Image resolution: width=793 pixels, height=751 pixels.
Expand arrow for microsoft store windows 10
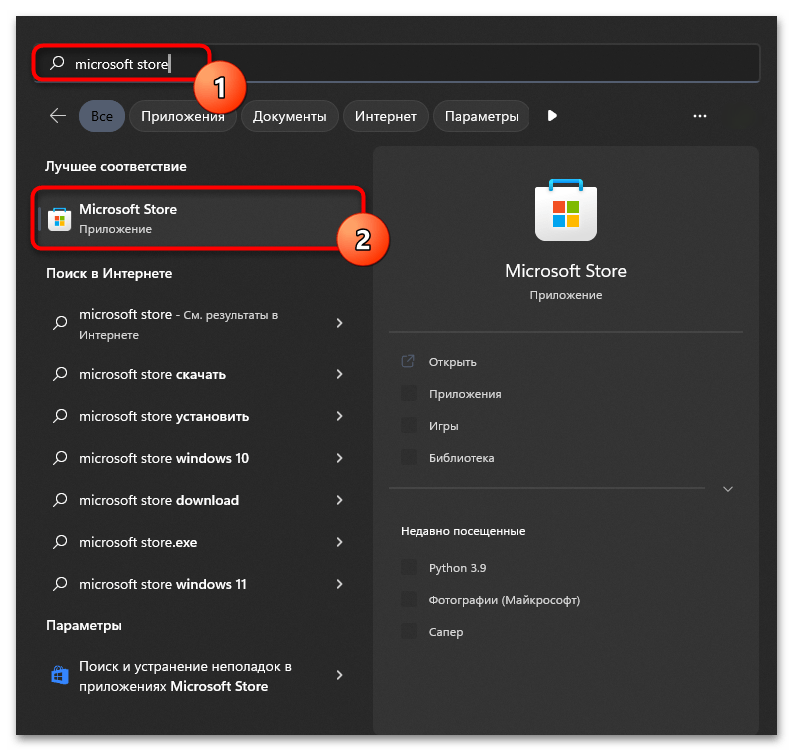[x=339, y=458]
